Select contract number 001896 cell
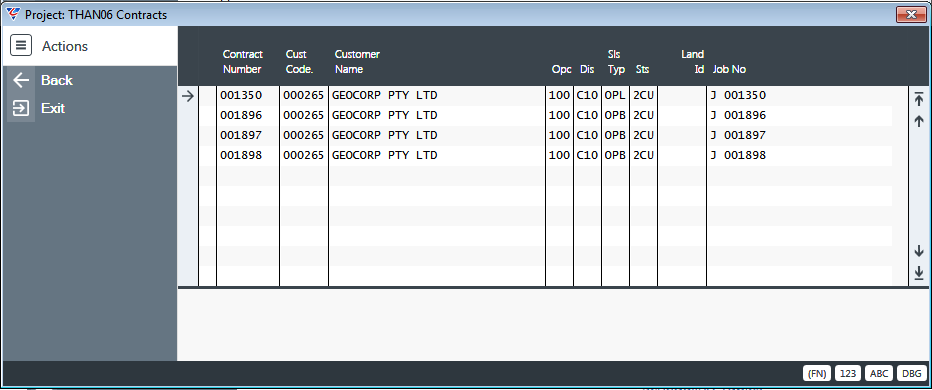 [241, 115]
